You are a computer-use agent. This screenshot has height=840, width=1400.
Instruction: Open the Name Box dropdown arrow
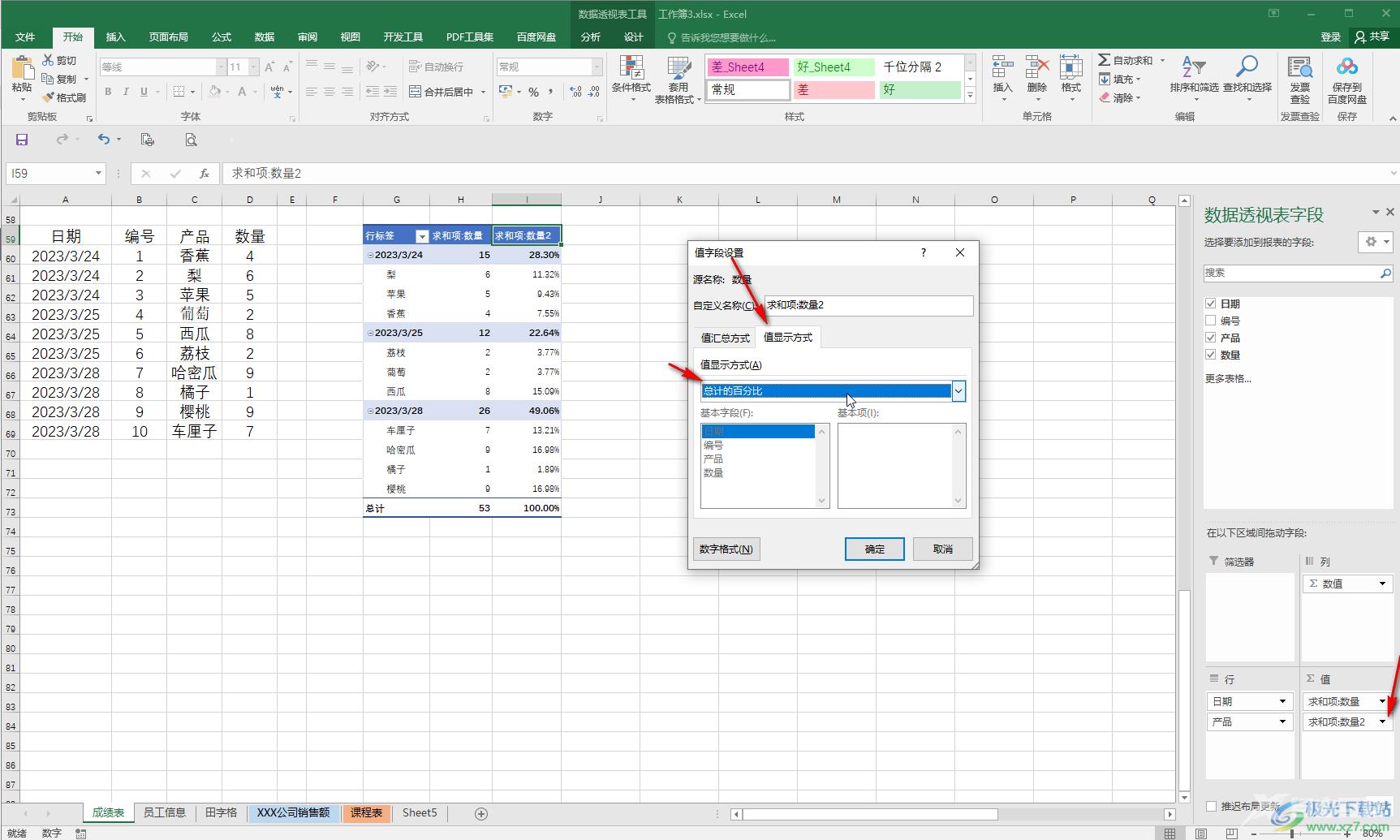click(98, 173)
